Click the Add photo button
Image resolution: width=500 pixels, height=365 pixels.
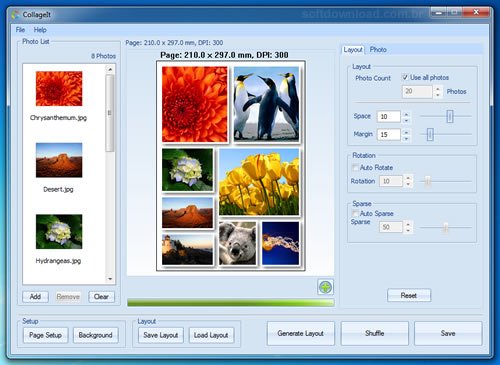35,297
